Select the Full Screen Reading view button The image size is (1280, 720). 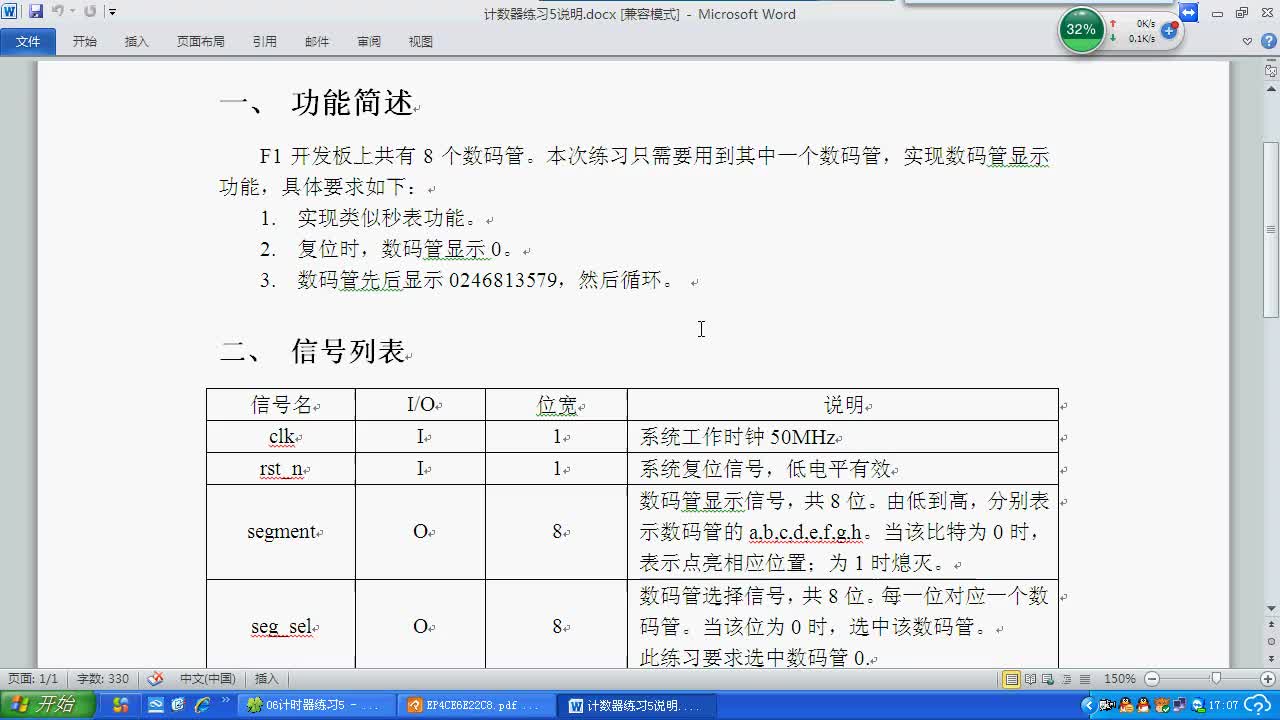point(1030,679)
